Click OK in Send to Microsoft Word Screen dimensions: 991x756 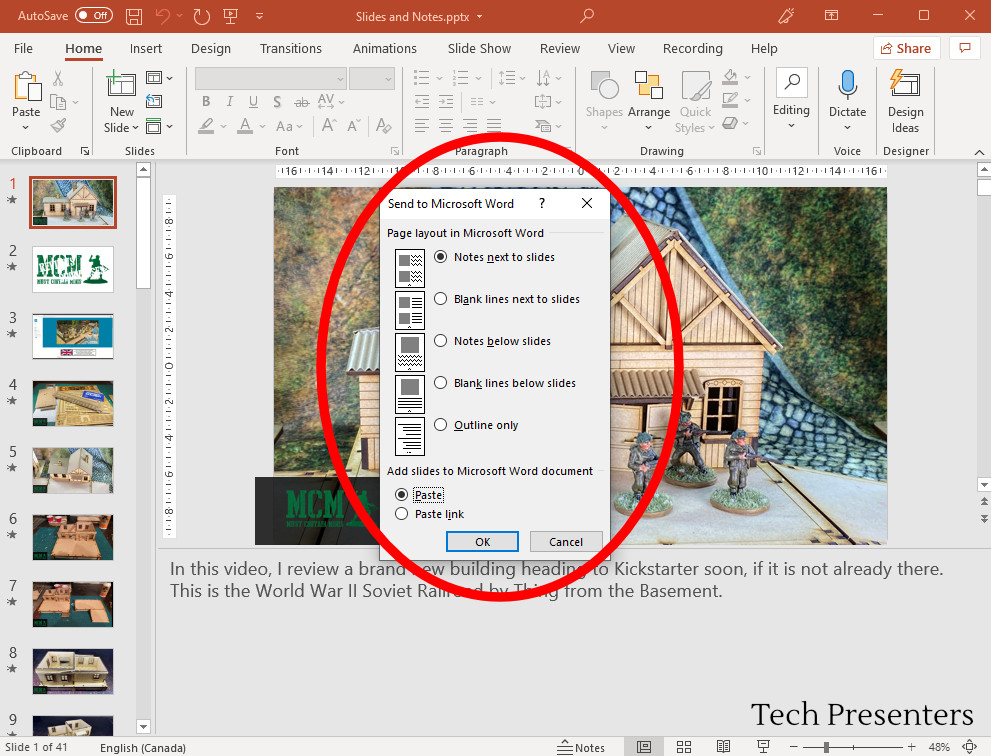click(x=482, y=542)
